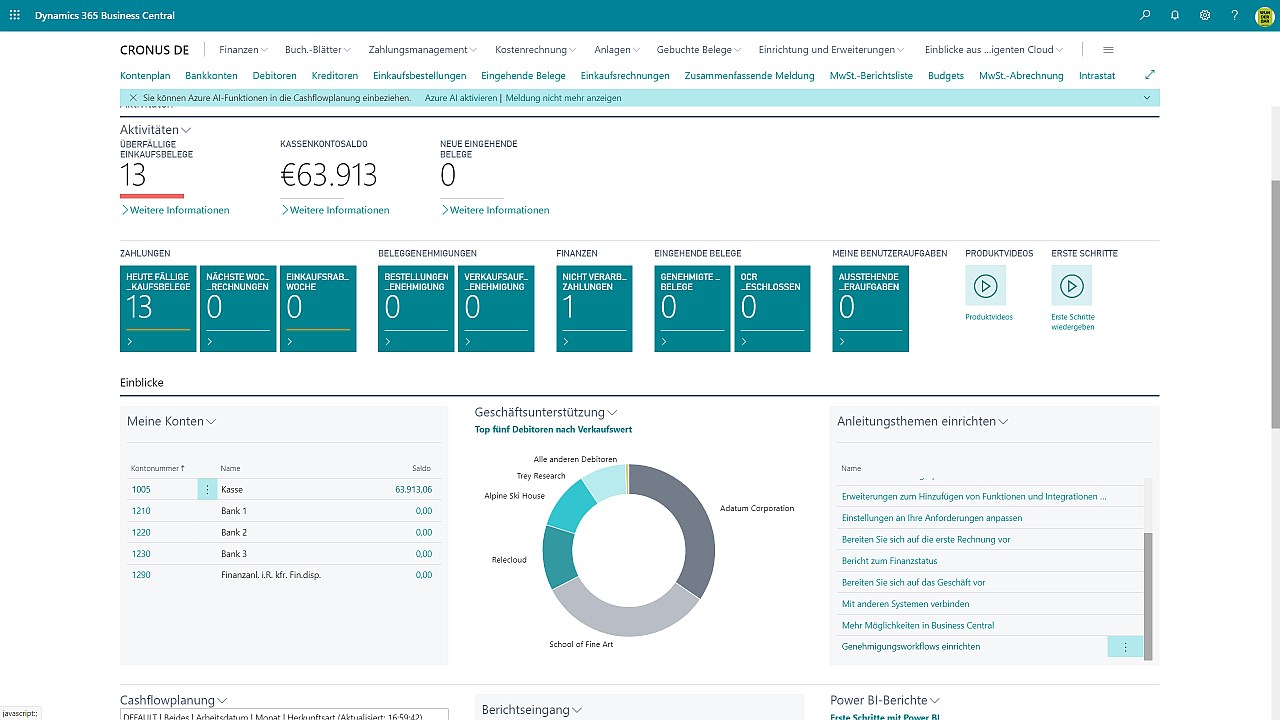Expand Einrichtung und Erweiterungen menu
1280x720 pixels.
coord(832,50)
